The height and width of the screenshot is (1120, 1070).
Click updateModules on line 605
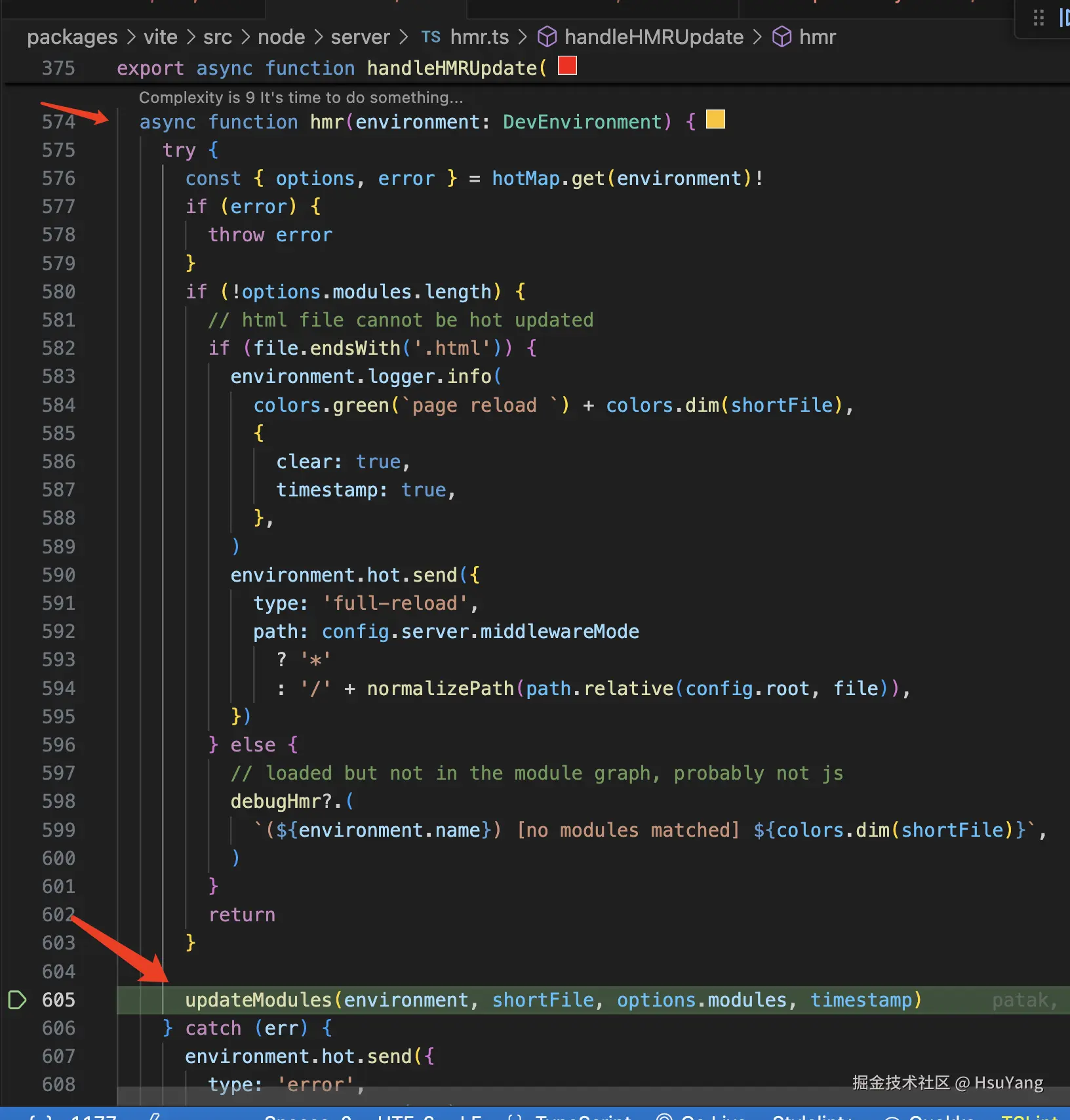[258, 1000]
